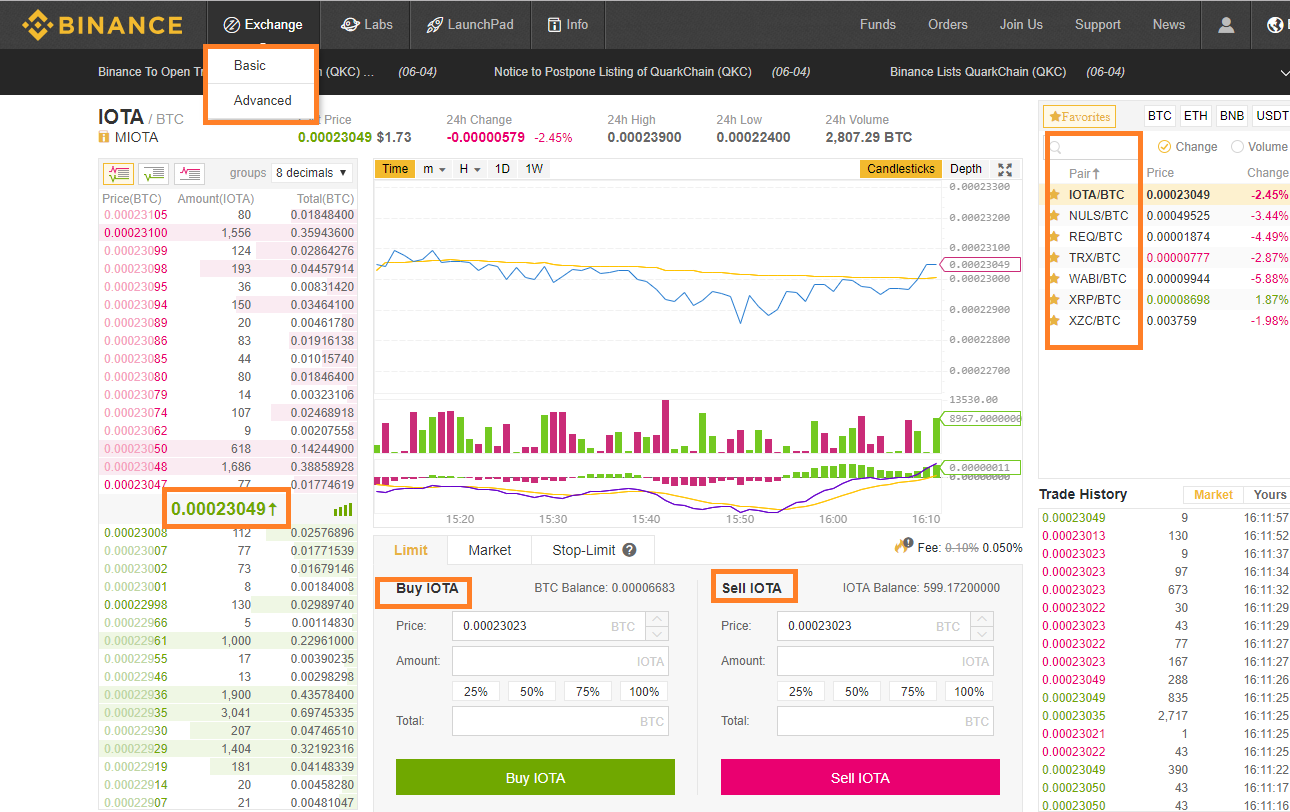Choose Advanced from the Exchange menu

coord(263,100)
